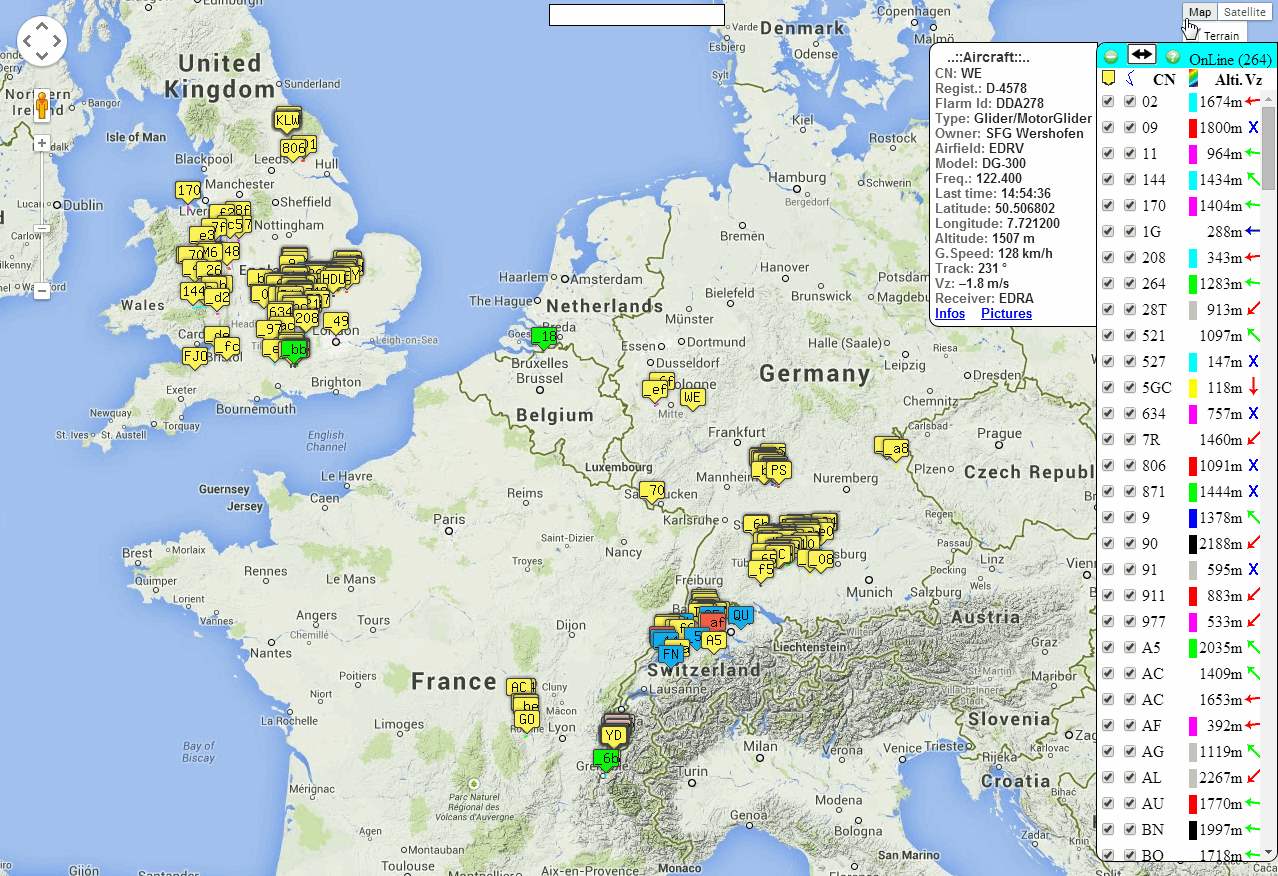Click the red color swatch for glider 09
The height and width of the screenshot is (876, 1278).
(x=1192, y=128)
